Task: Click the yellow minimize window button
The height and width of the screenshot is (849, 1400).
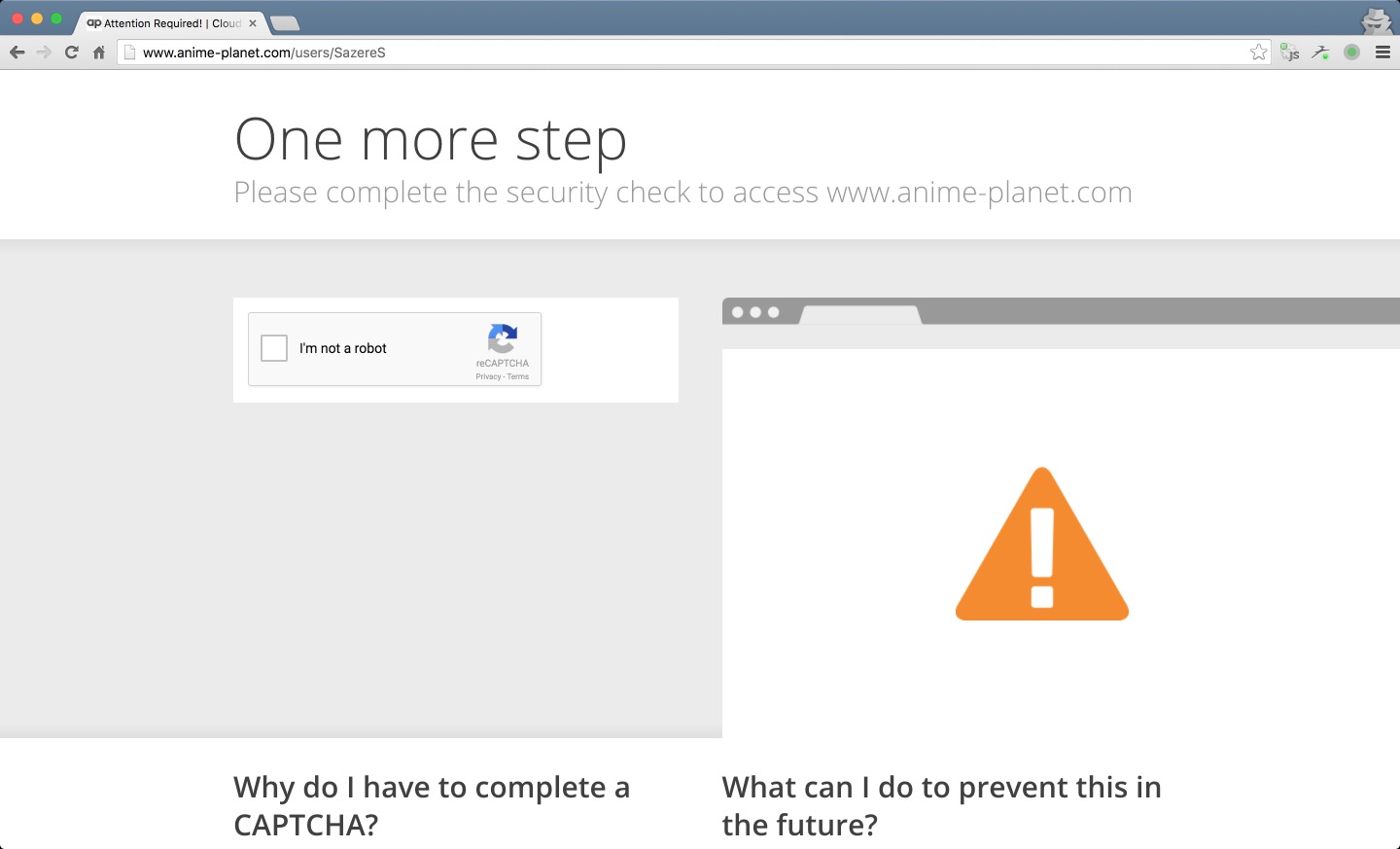Action: click(x=37, y=18)
